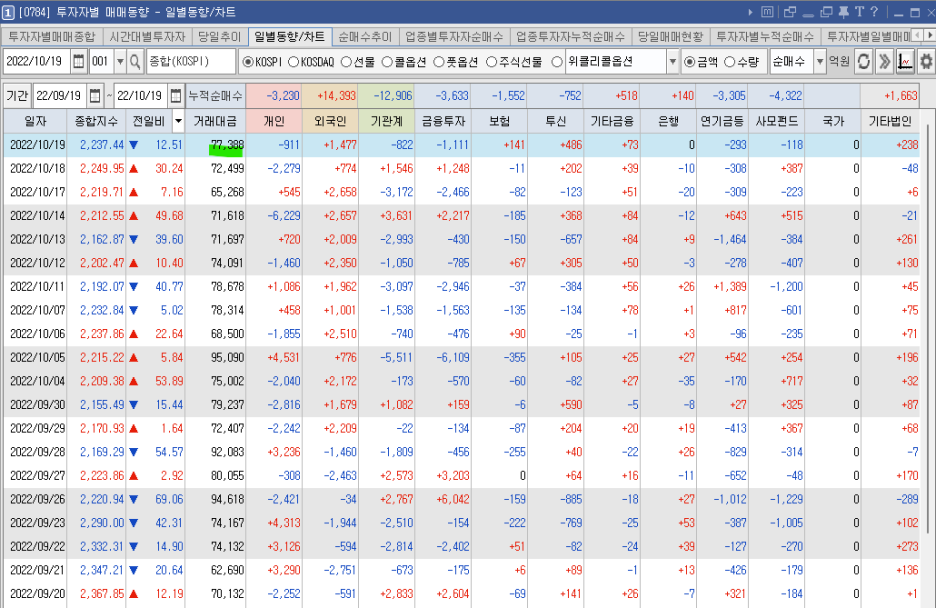Click the small play triangle in title bar
The height and width of the screenshot is (608, 936).
[x=750, y=12]
